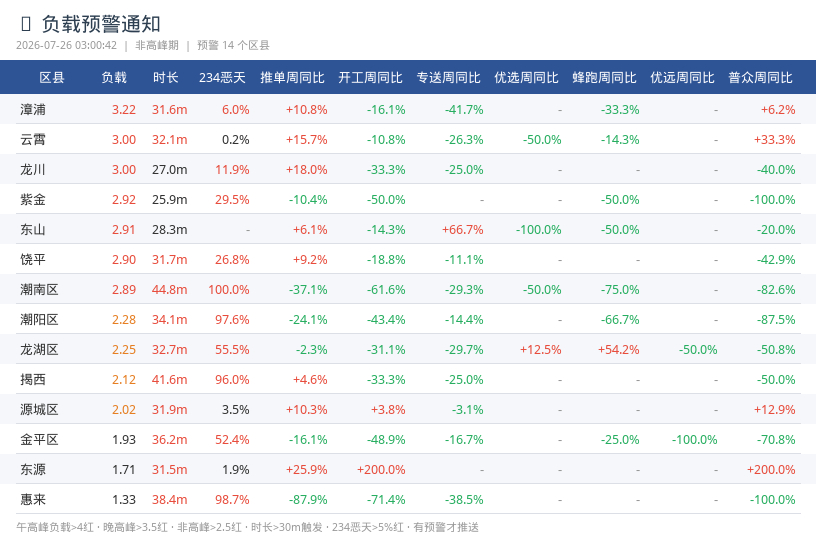Click 金平区 load value 1.93

click(124, 440)
